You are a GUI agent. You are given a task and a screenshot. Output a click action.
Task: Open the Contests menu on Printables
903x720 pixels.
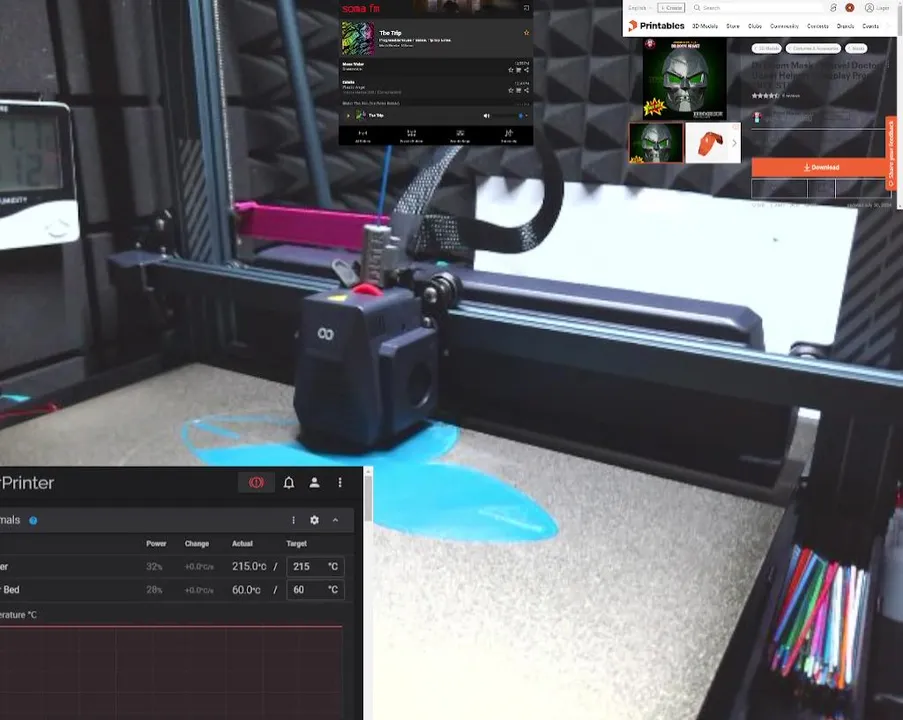pos(818,26)
